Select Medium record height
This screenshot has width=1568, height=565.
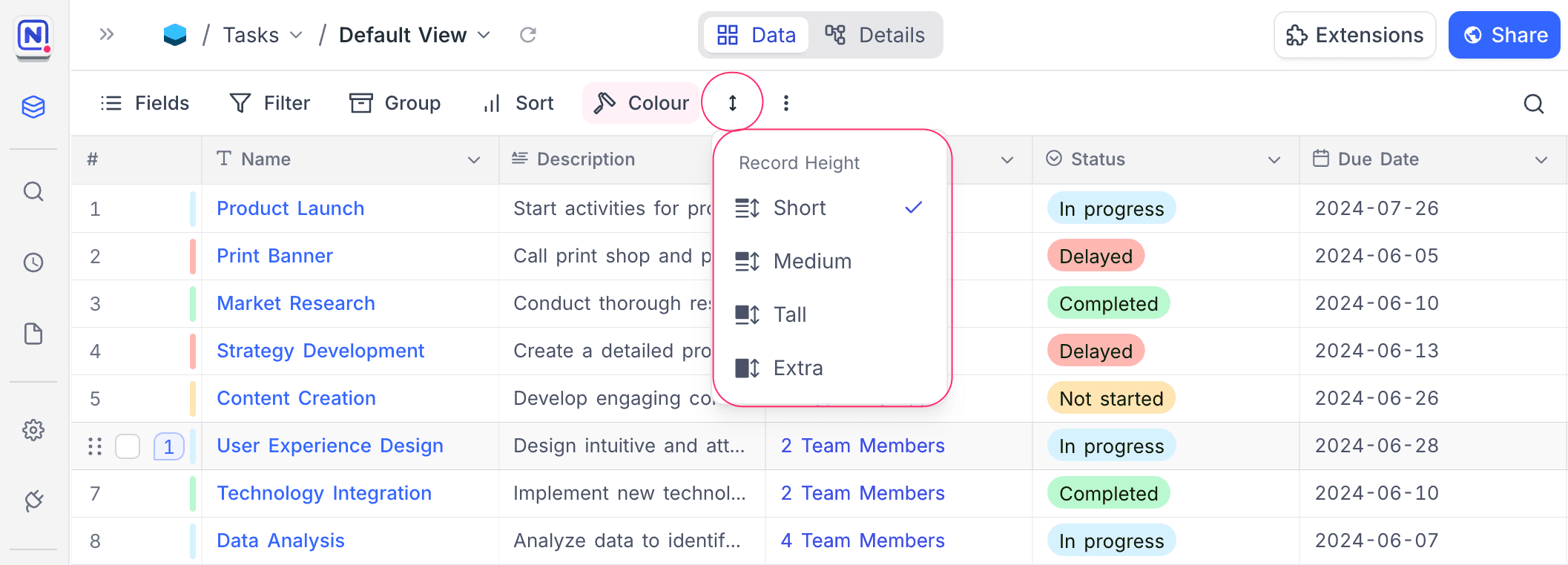click(x=812, y=261)
